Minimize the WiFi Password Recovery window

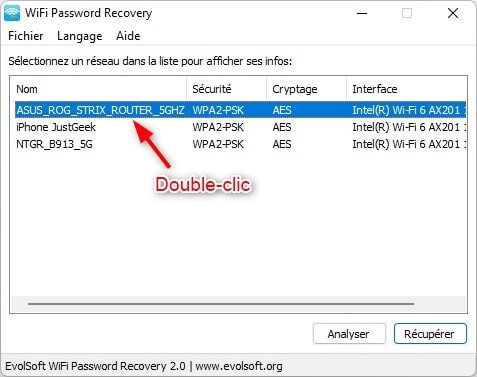pyautogui.click(x=362, y=14)
